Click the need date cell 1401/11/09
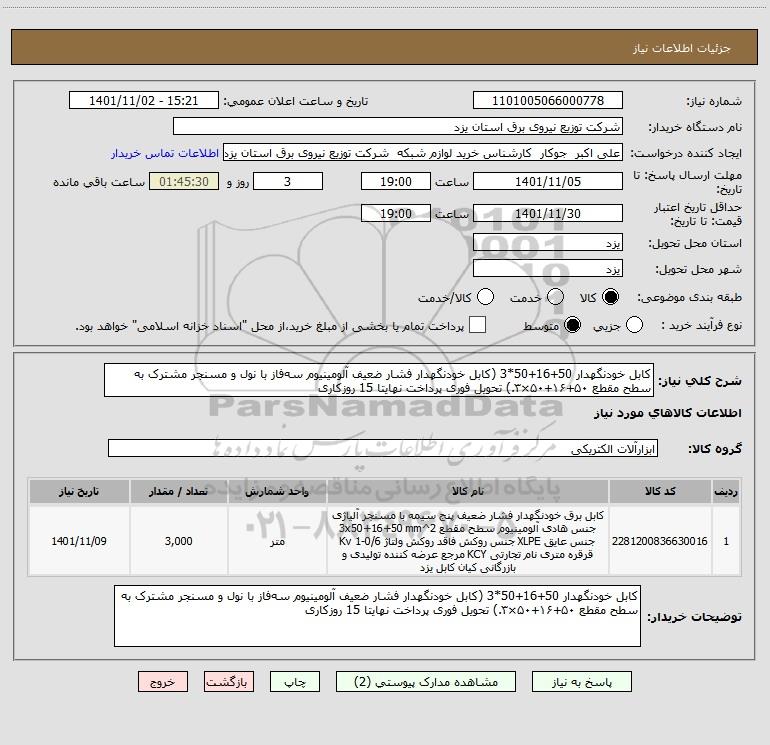This screenshot has height=745, width=770. pyautogui.click(x=79, y=541)
